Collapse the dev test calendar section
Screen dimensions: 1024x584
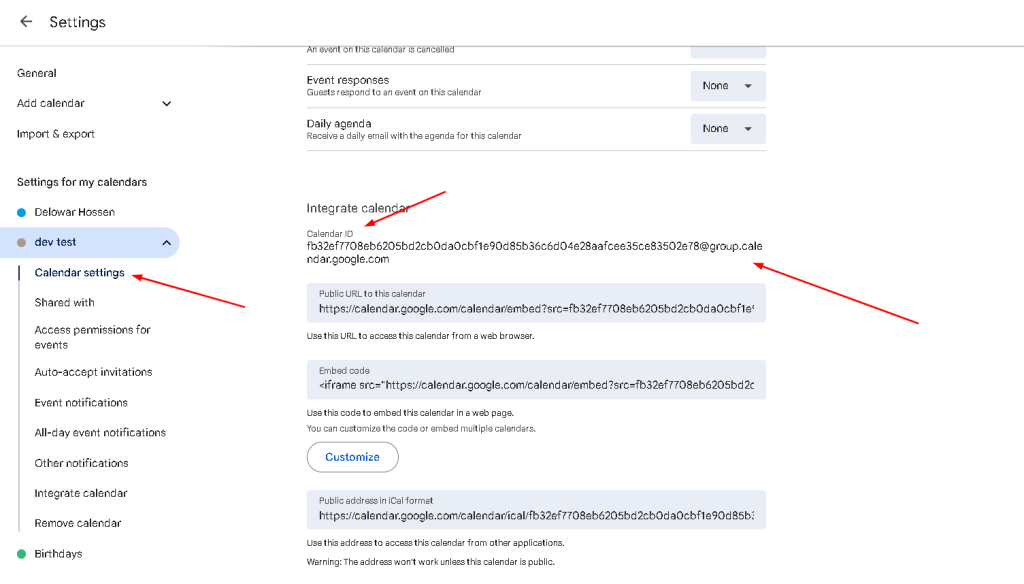click(166, 243)
